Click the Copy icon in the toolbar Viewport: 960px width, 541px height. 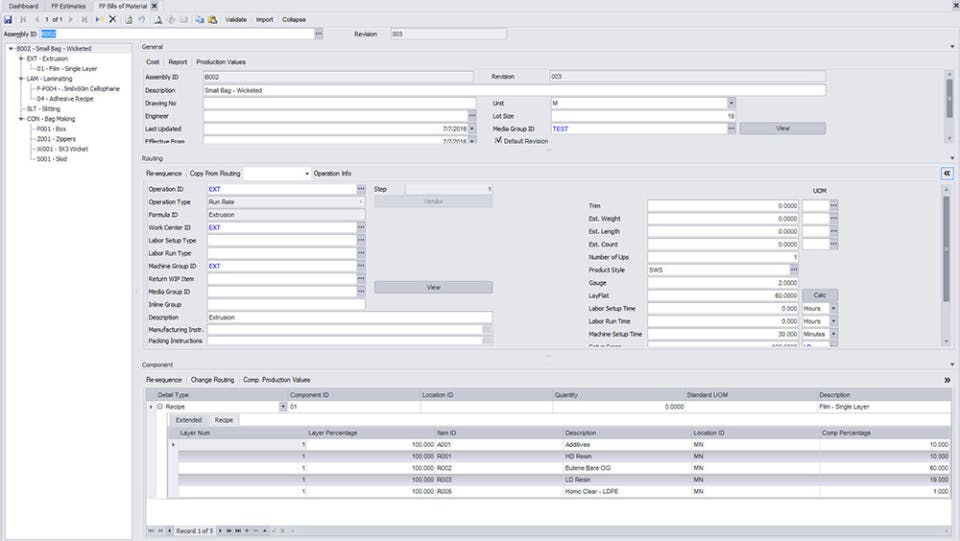(x=200, y=20)
